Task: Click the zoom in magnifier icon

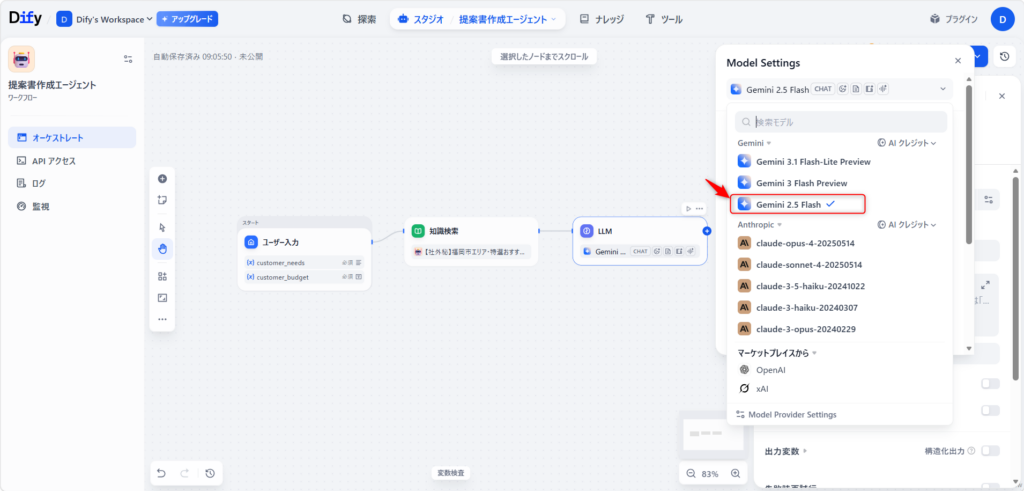Action: [x=736, y=473]
